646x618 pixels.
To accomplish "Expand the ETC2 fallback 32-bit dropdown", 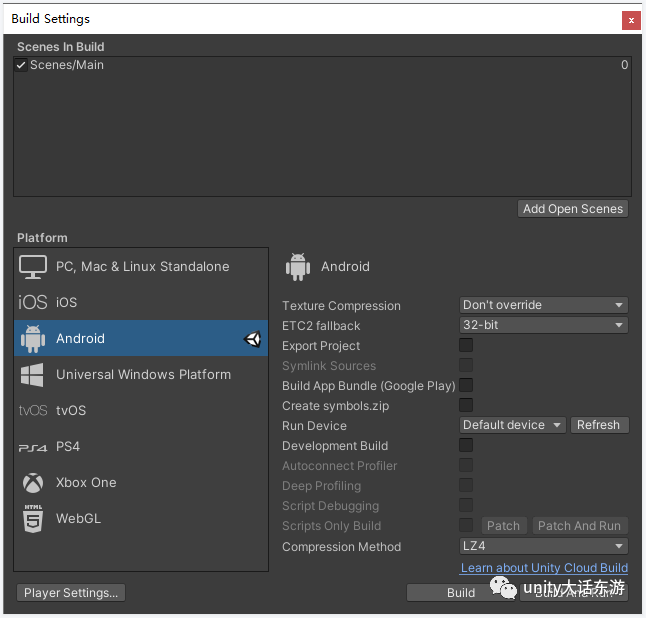I will (x=544, y=325).
